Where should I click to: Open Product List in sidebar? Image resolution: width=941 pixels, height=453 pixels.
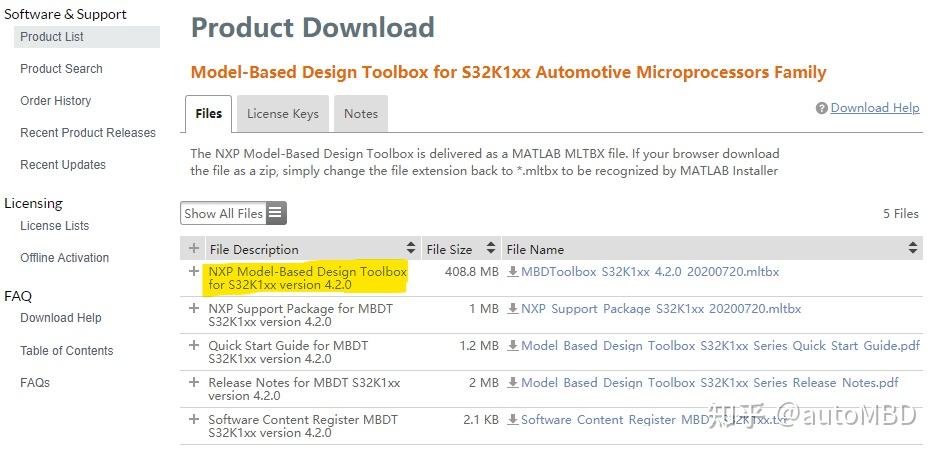point(86,37)
